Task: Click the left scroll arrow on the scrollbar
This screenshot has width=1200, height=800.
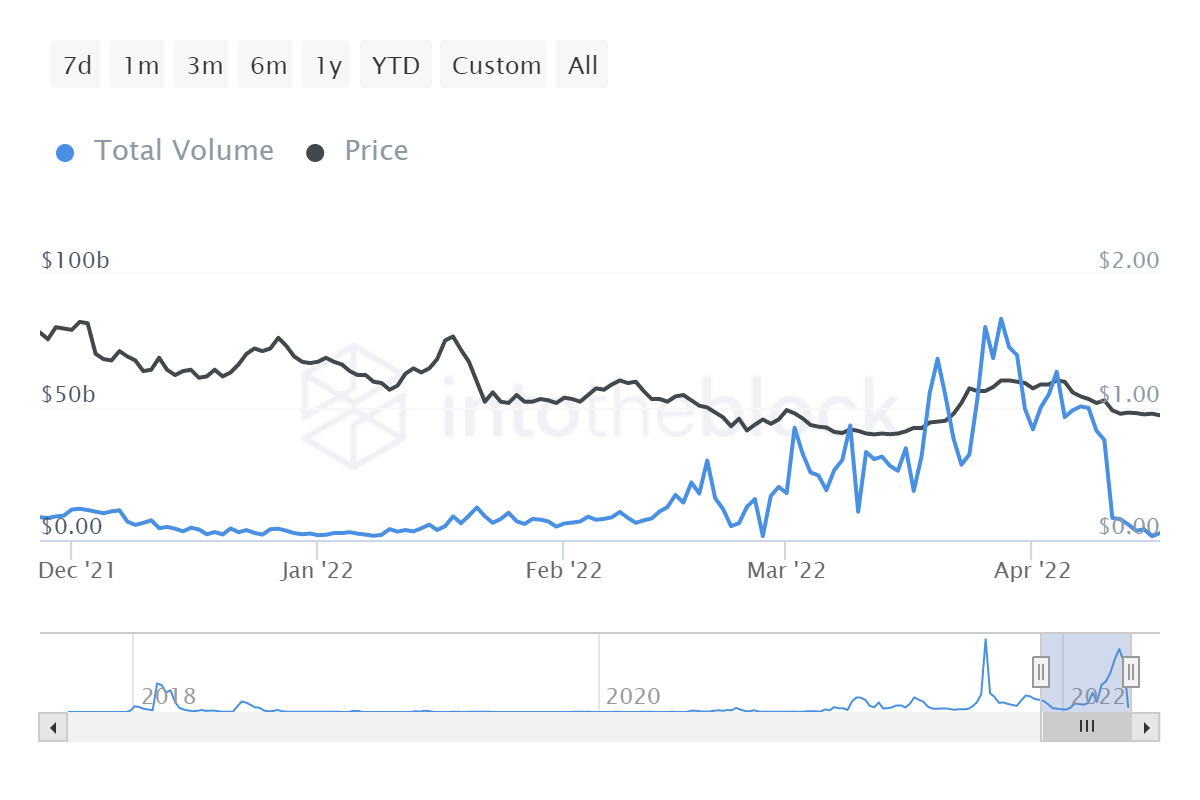Action: [x=53, y=727]
